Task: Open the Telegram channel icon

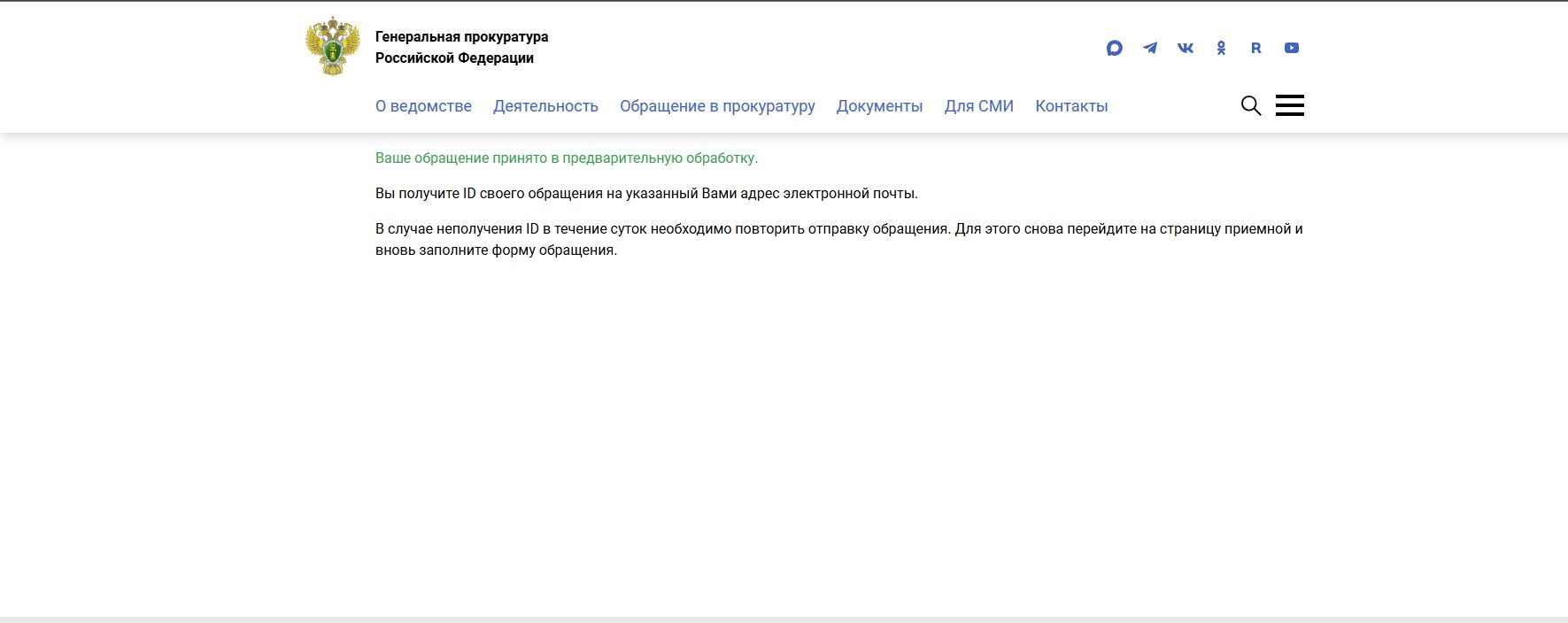Action: [1150, 48]
